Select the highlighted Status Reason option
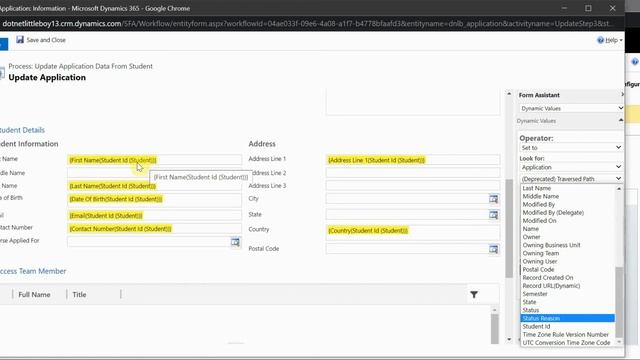The height and width of the screenshot is (360, 640). tap(567, 318)
